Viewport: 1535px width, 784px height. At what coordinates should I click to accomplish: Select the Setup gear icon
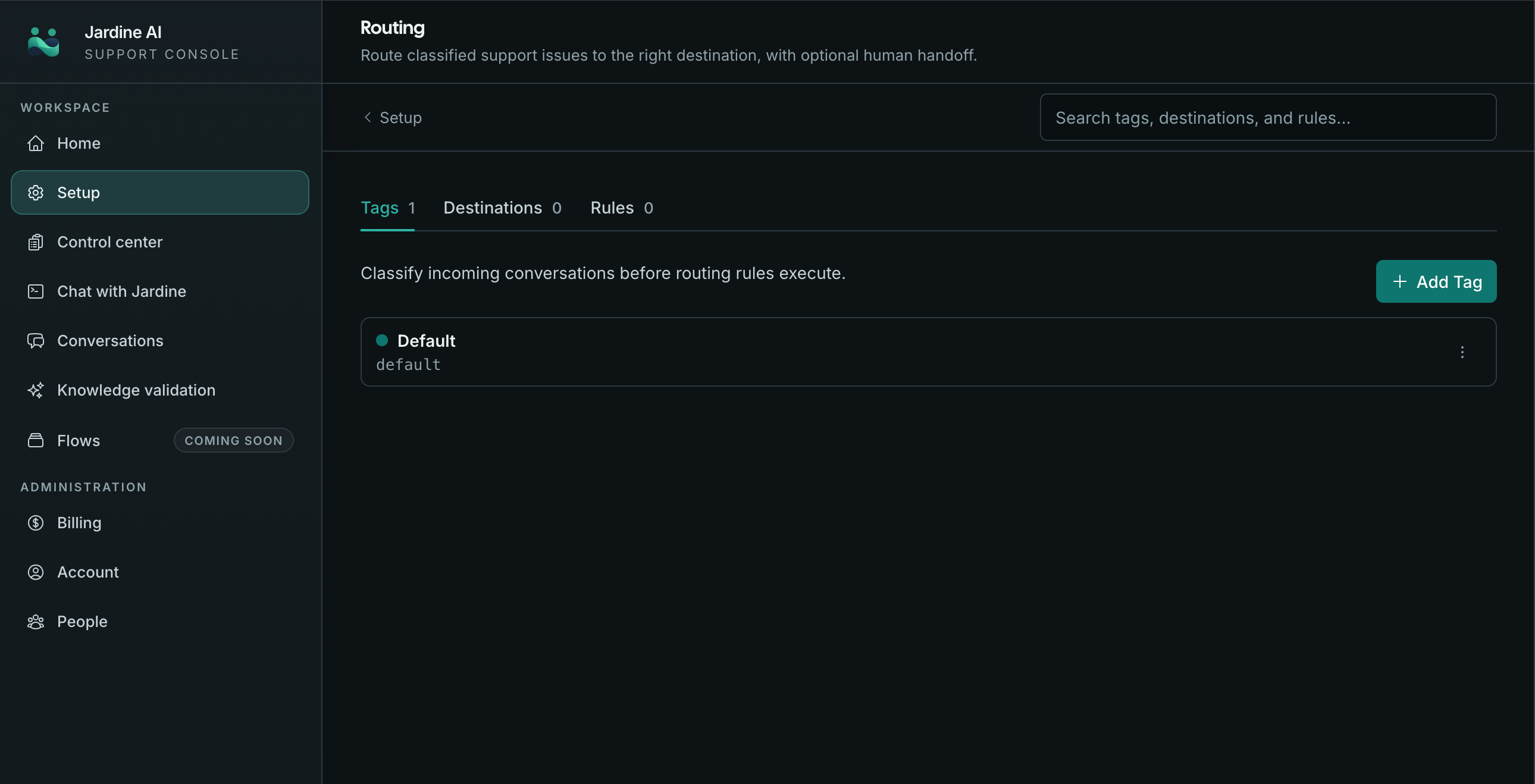pos(36,192)
